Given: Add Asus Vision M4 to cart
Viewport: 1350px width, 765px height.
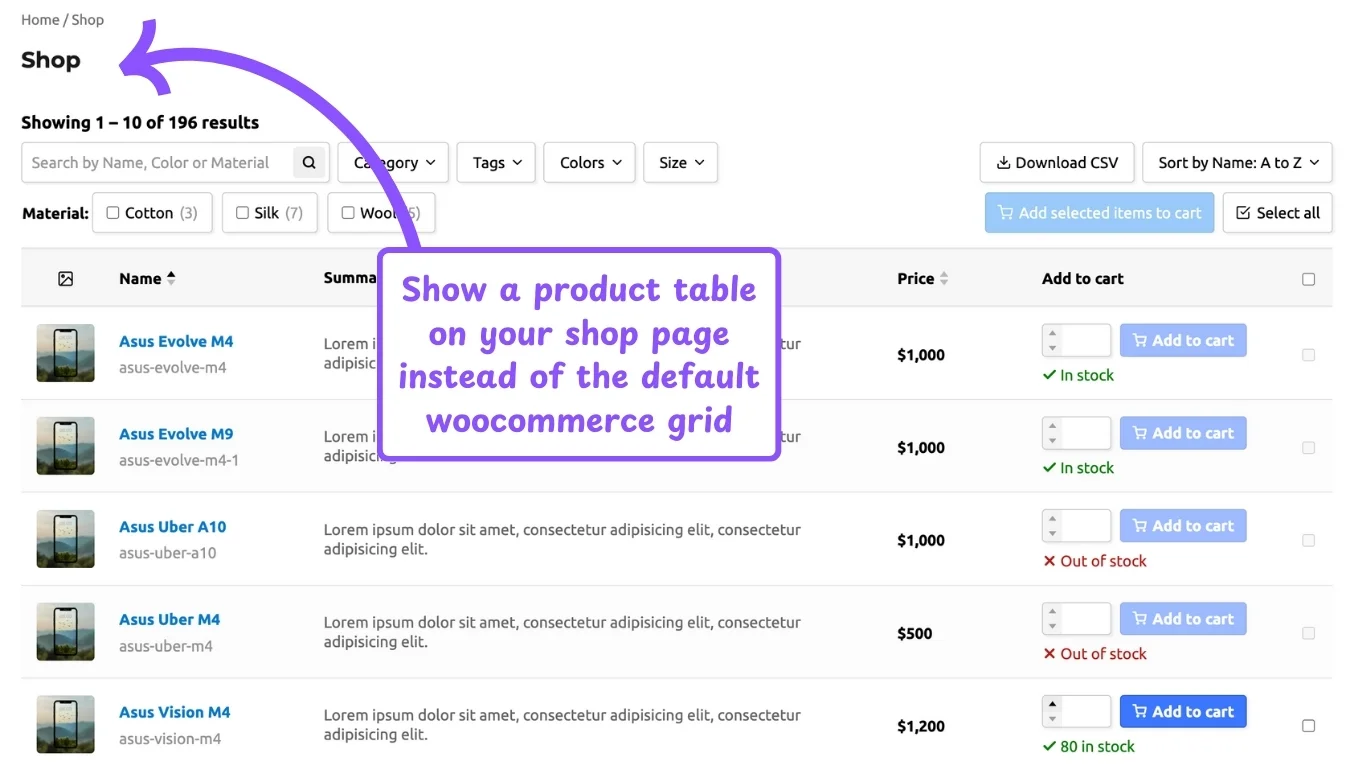Looking at the screenshot, I should point(1183,712).
